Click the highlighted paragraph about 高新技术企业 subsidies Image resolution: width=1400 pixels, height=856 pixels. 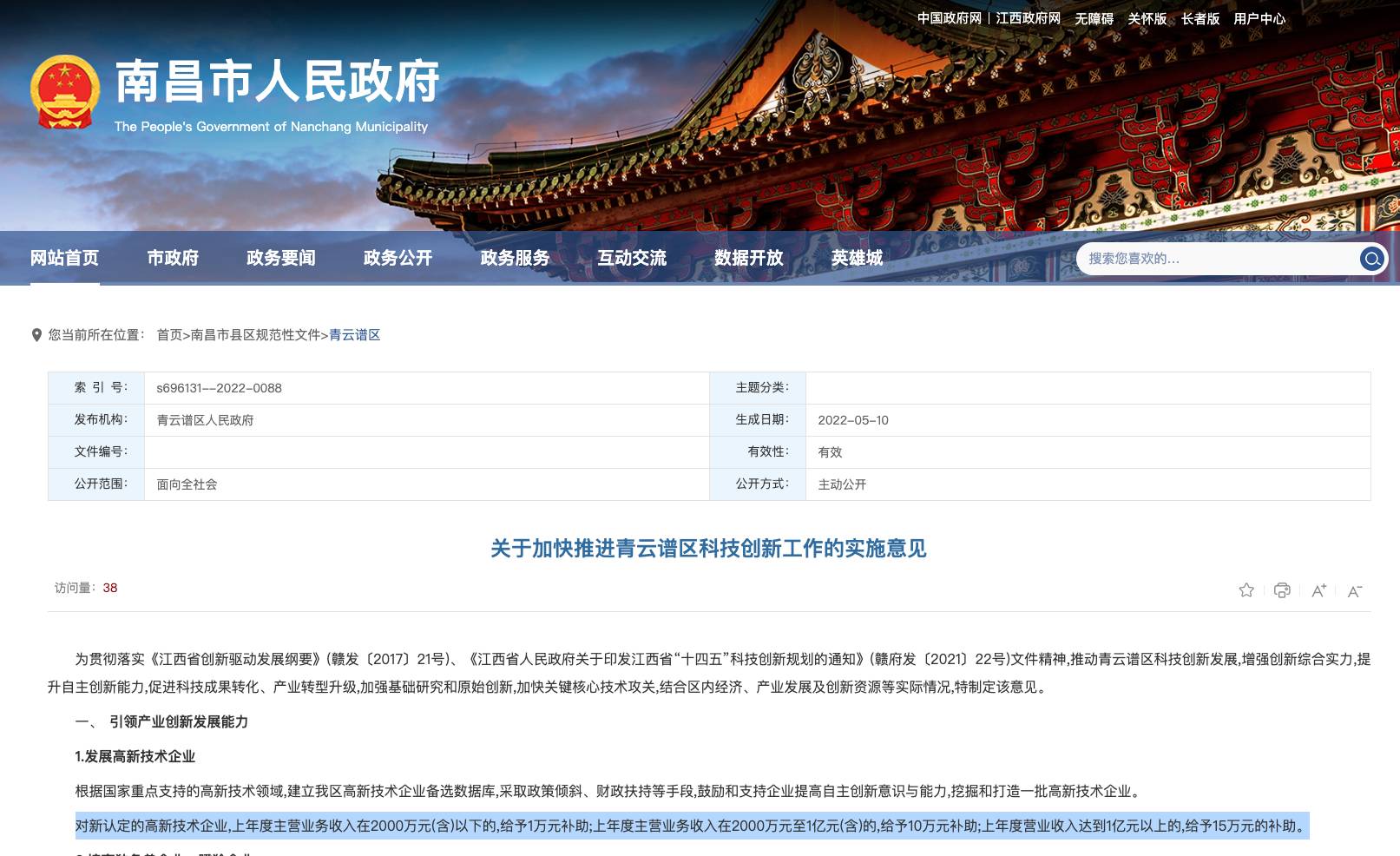click(x=692, y=826)
